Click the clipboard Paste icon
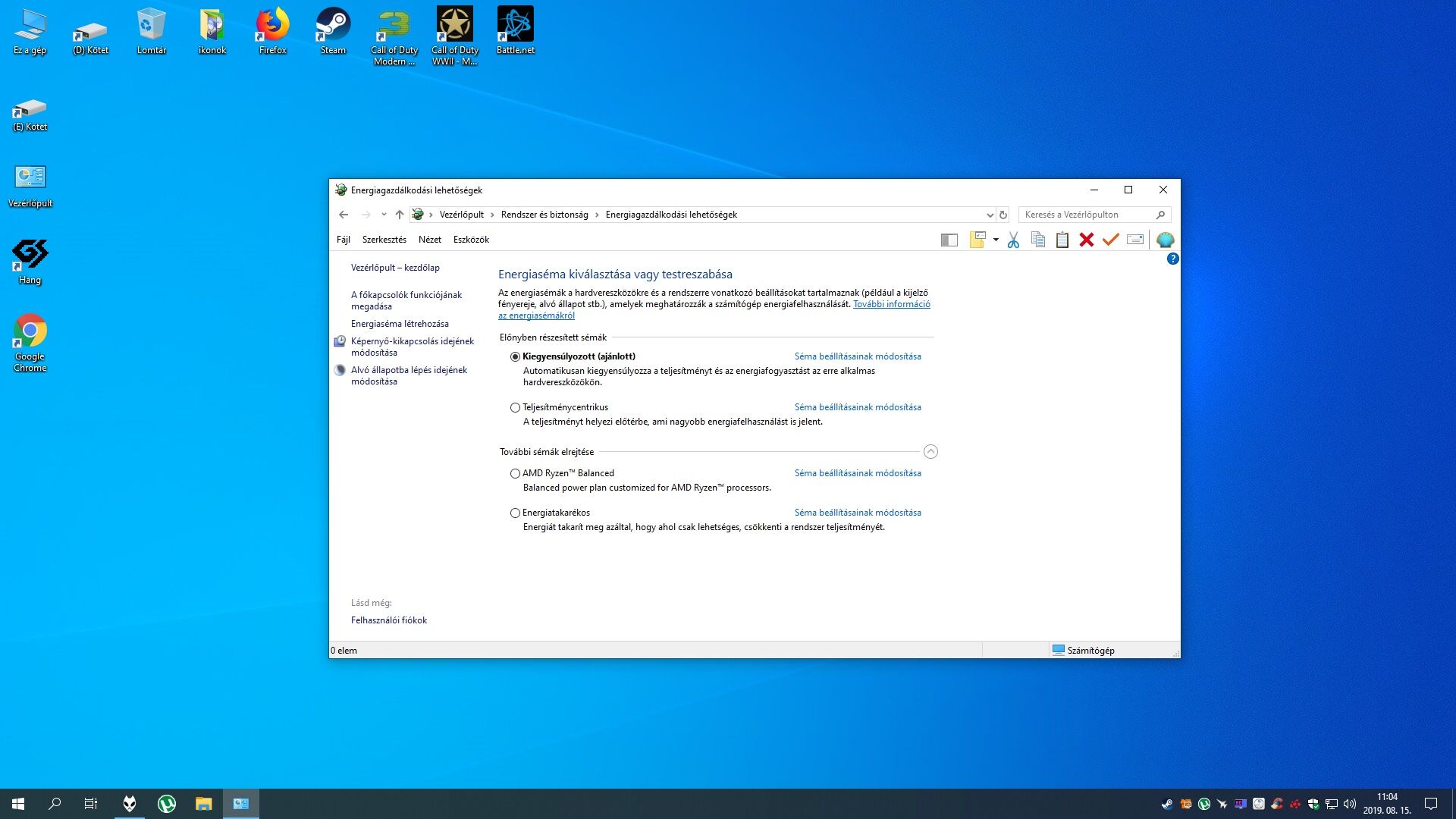 1062,240
